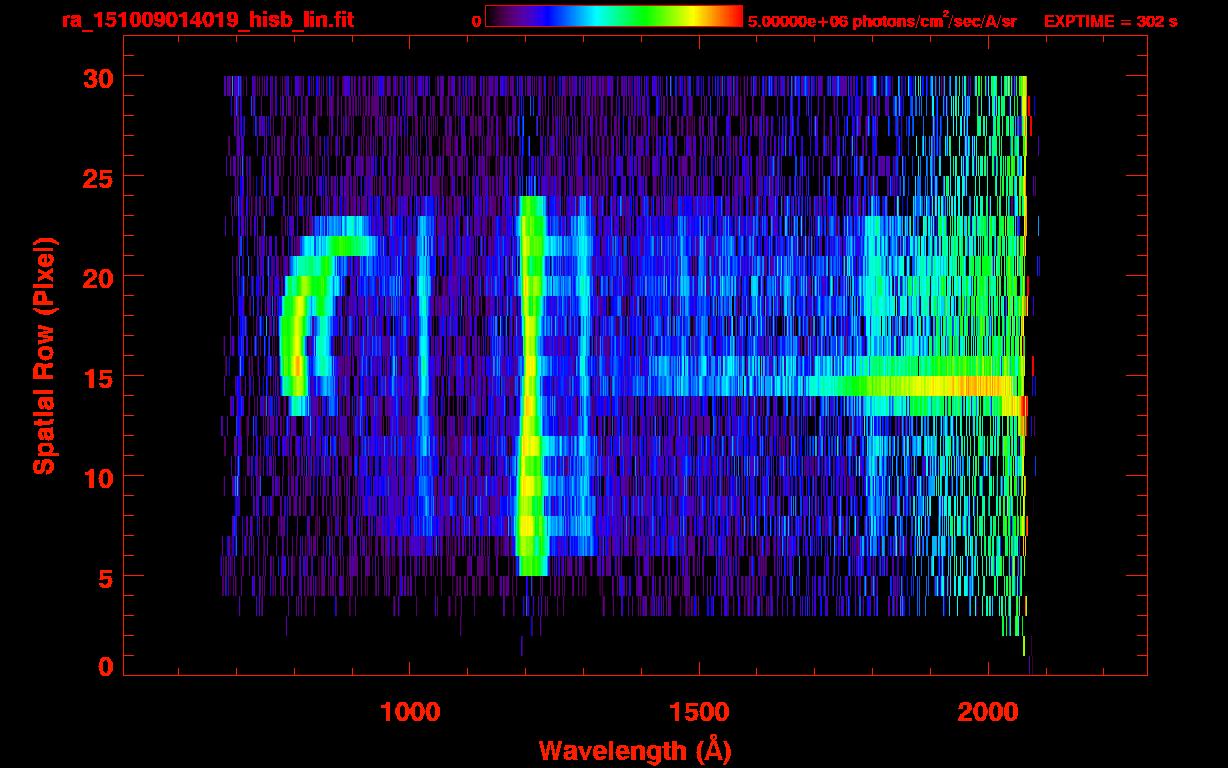
Task: Click the rainbow color scale bar
Action: 614,16
